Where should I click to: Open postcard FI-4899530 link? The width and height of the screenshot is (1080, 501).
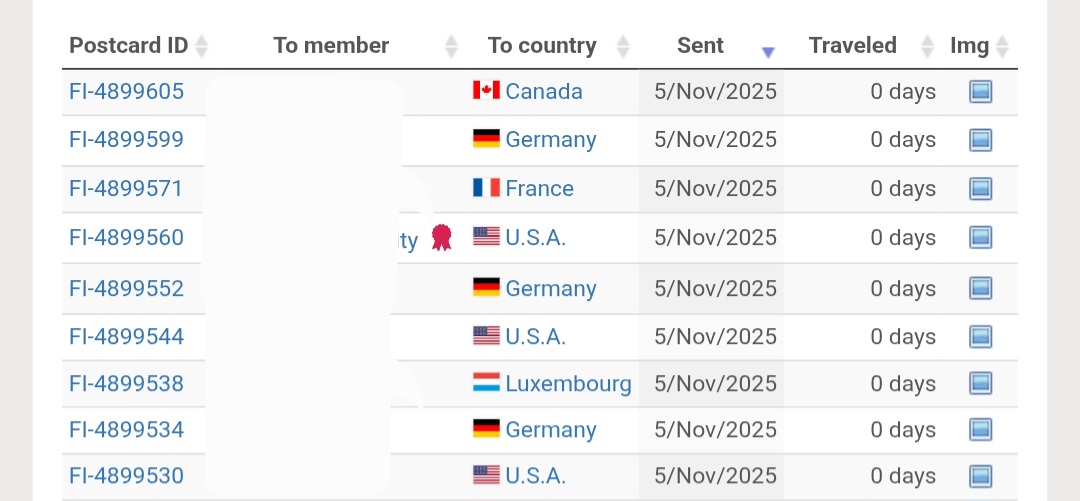126,476
